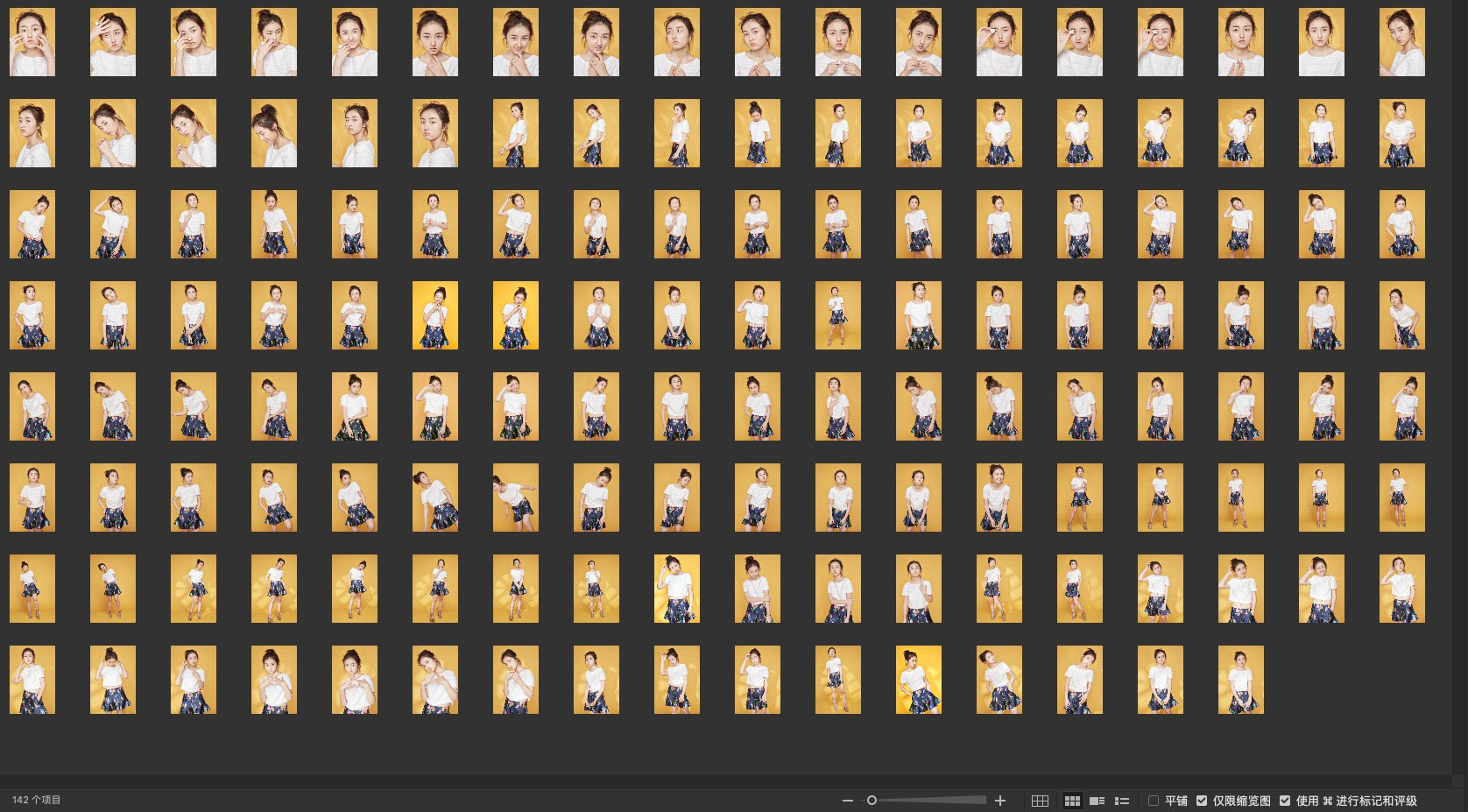Viewport: 1468px width, 812px height.
Task: Select the first thumbnail in sixth row
Action: tap(32, 498)
